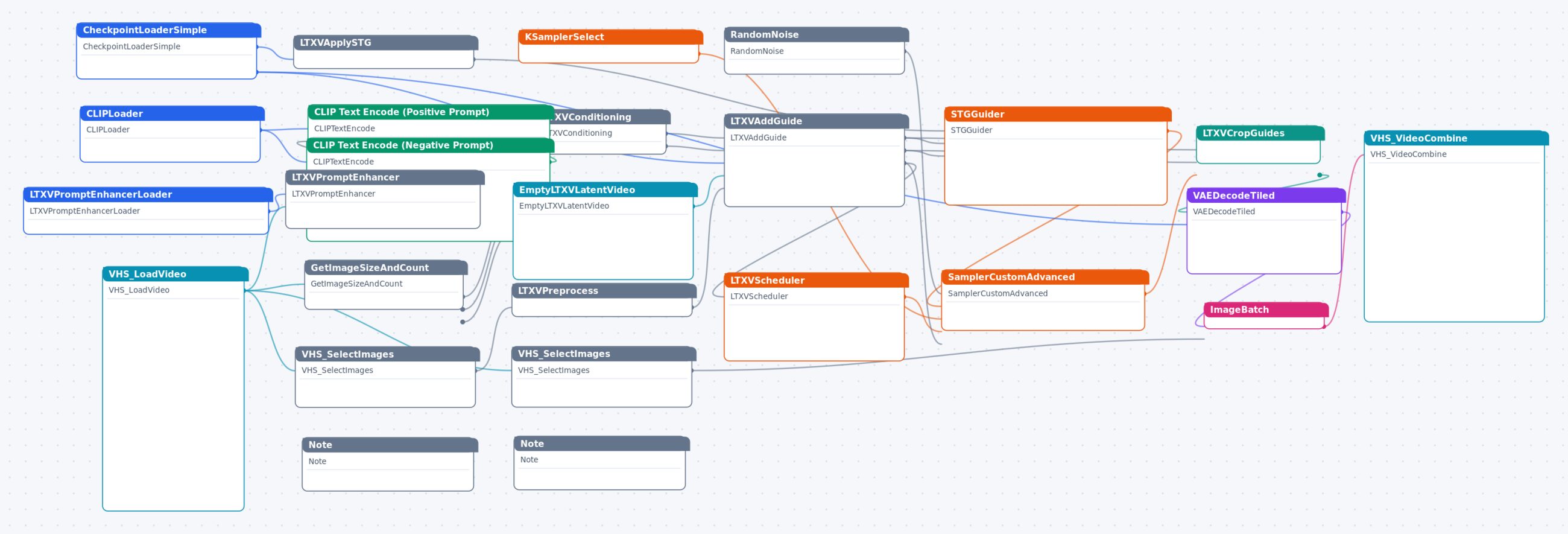Select the GetImageSizeAndCount node header
The width and height of the screenshot is (1568, 534).
(386, 267)
